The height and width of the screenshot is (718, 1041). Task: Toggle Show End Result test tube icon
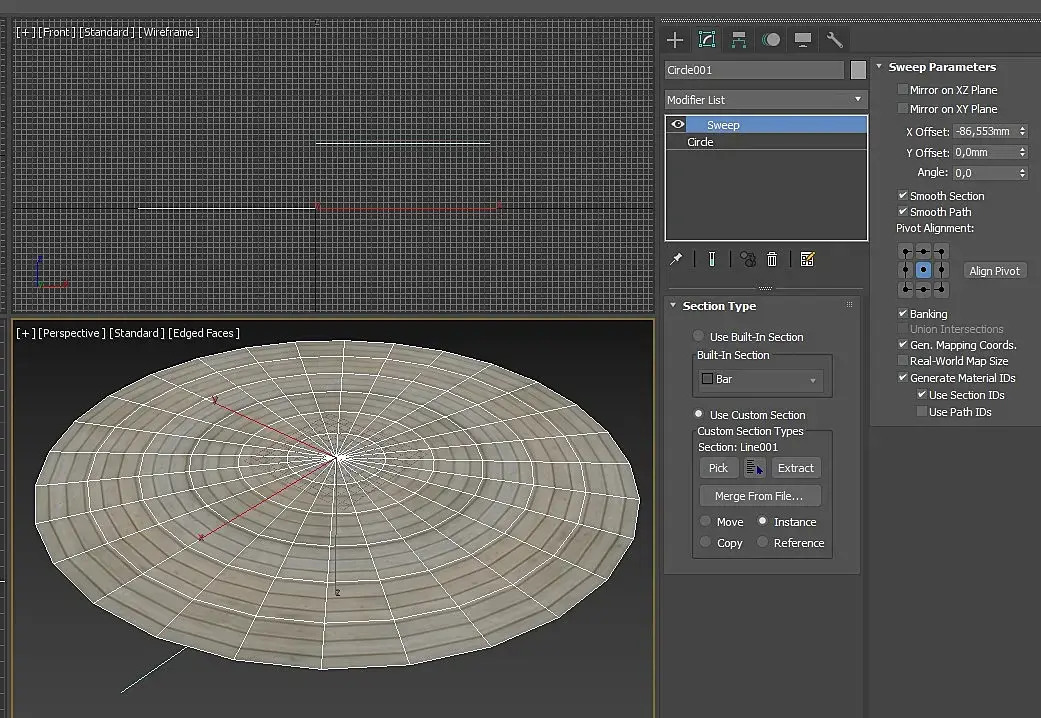[711, 259]
